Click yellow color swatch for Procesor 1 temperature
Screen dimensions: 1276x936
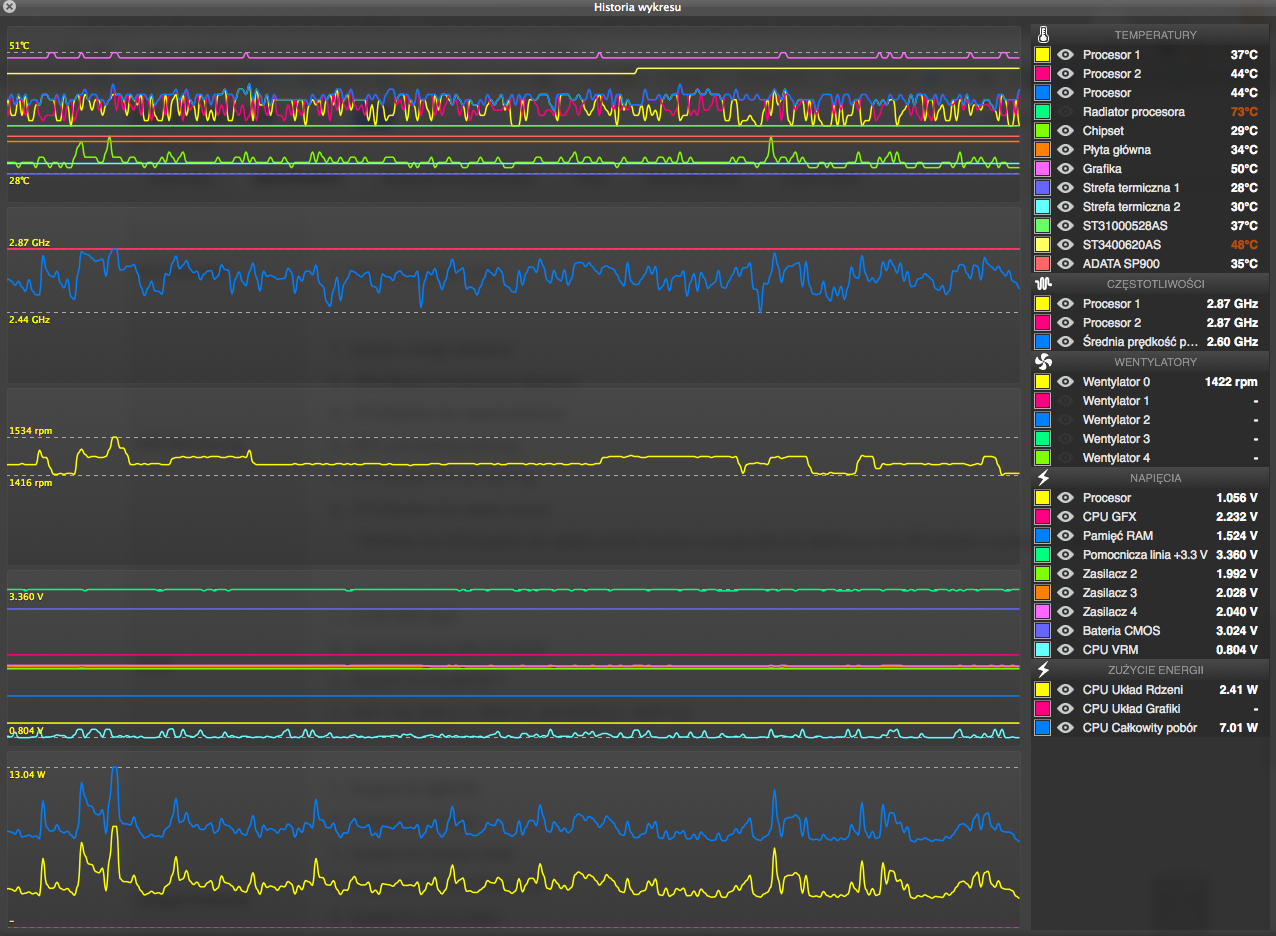point(1043,55)
